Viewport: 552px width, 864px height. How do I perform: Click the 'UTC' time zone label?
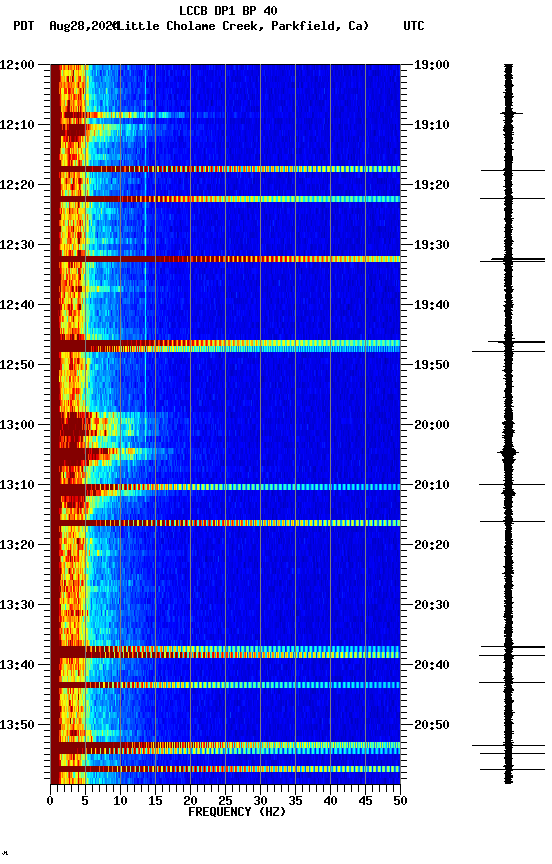coord(414,26)
